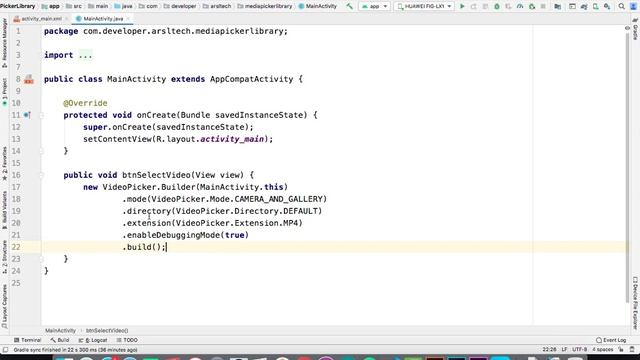Open the Build Variants side panel

click(4, 210)
